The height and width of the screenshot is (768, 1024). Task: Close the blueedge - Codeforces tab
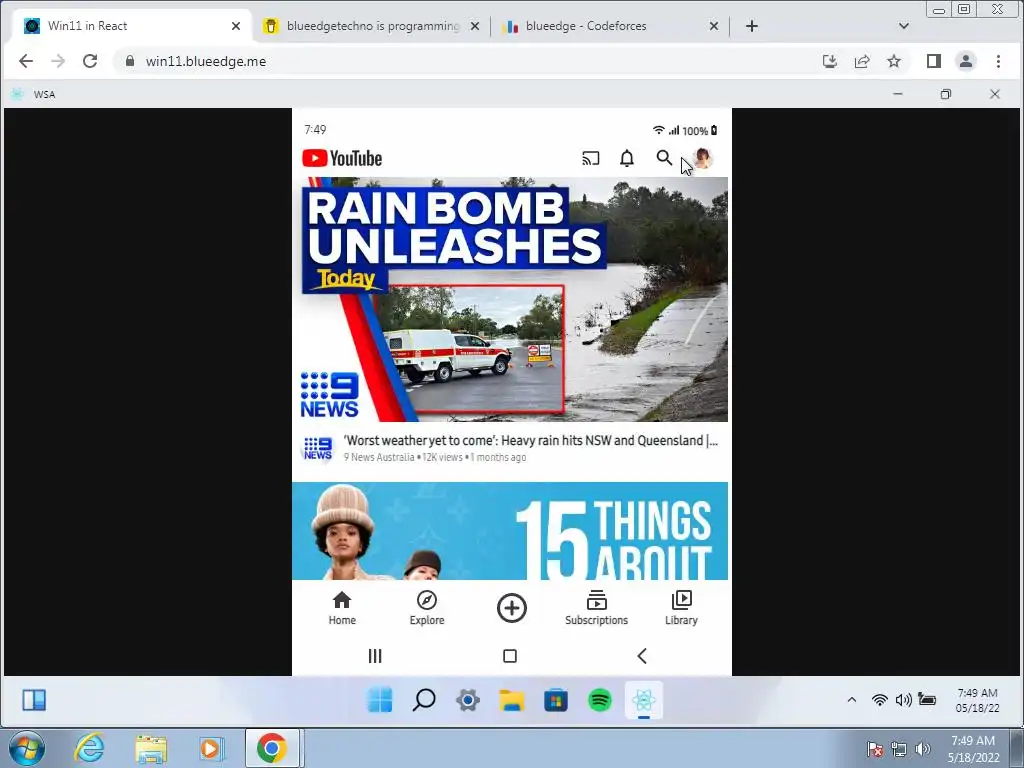[714, 26]
